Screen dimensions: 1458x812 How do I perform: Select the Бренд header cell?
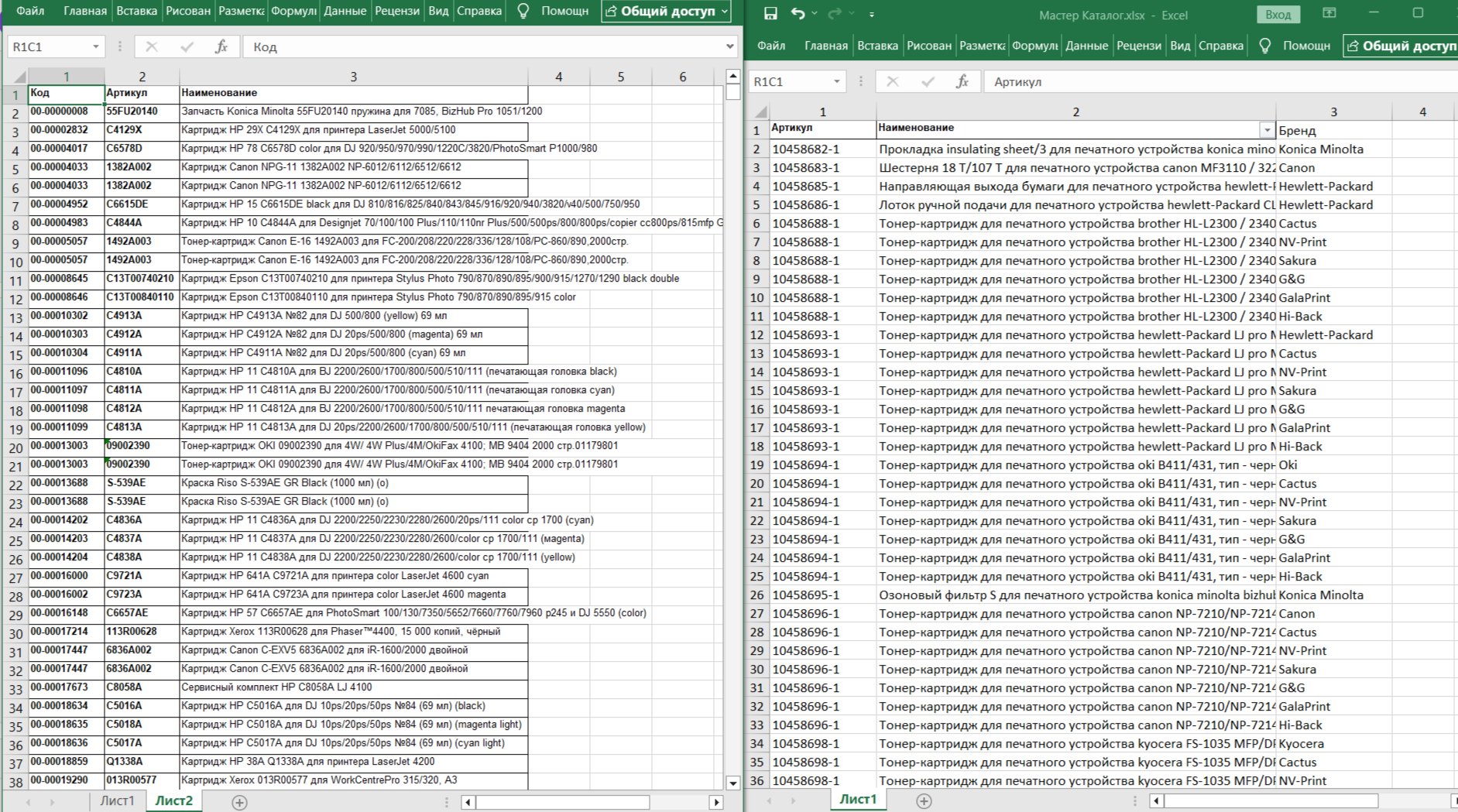coord(1333,130)
